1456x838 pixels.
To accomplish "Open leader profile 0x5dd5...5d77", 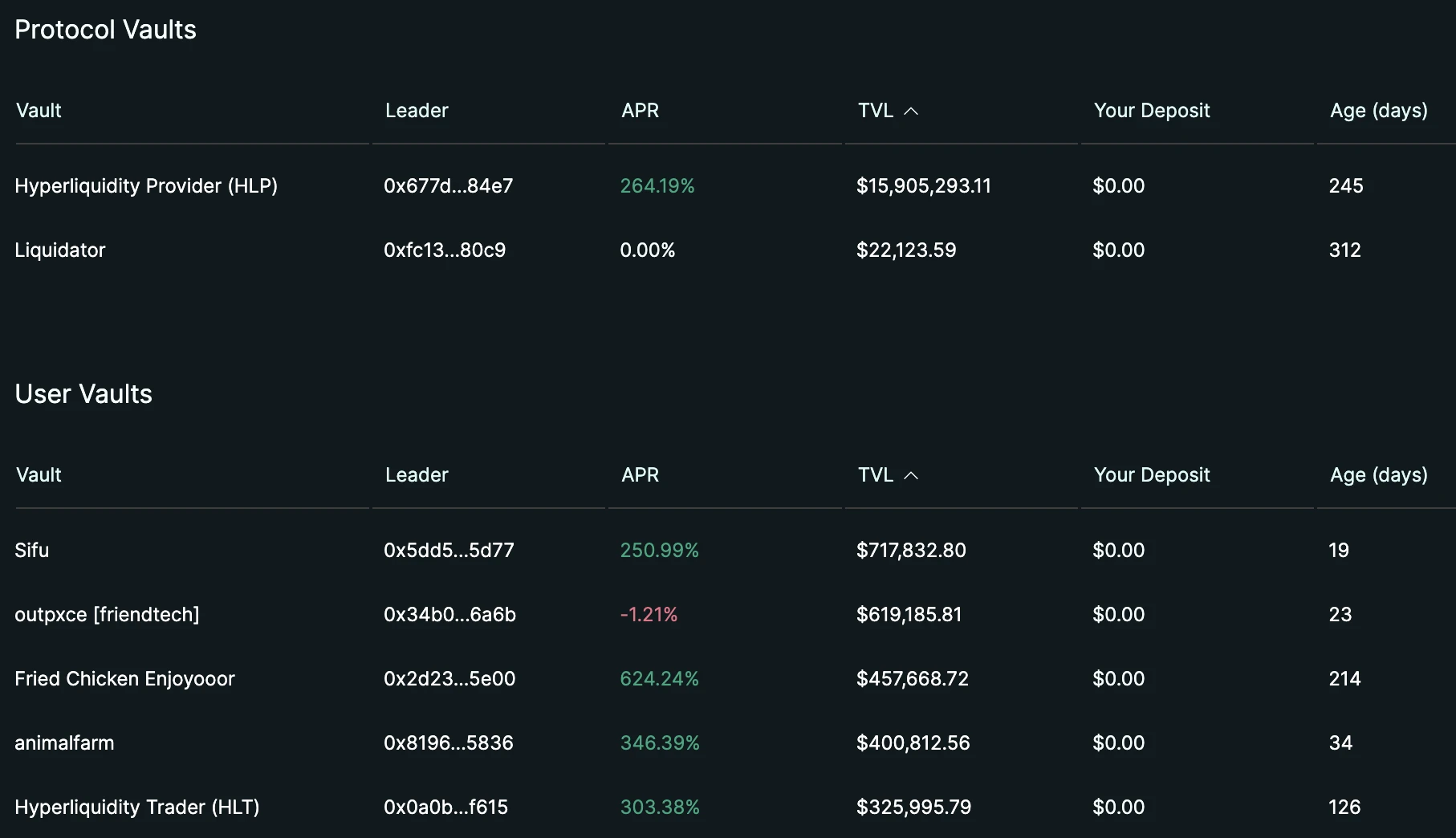I will (x=449, y=550).
